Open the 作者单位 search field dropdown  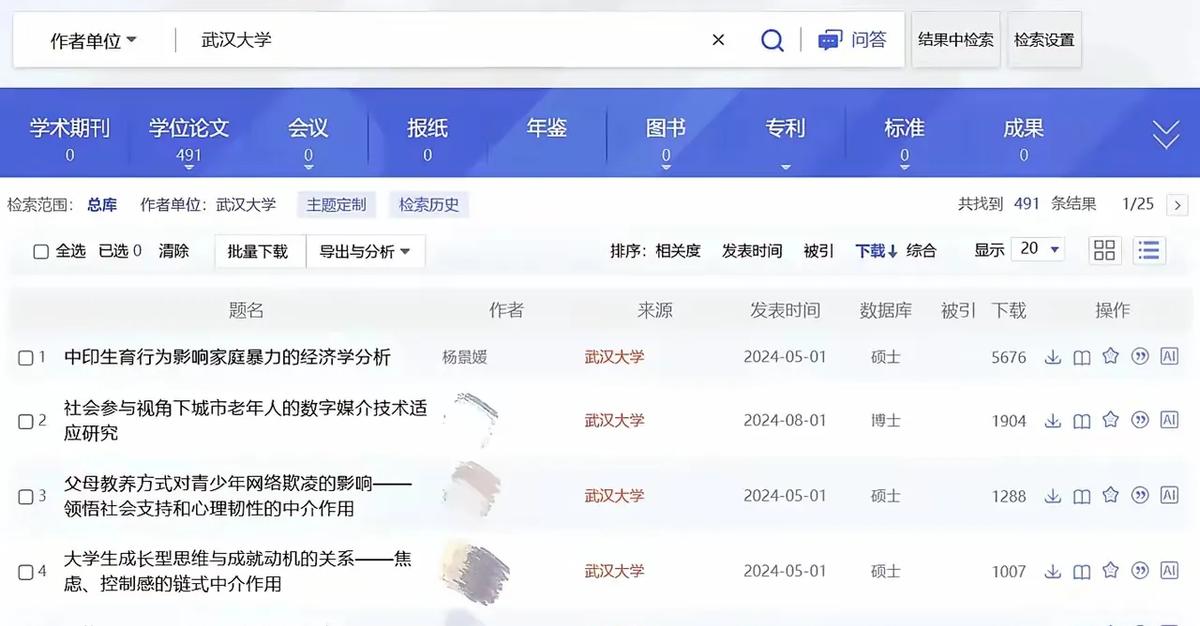coord(93,41)
